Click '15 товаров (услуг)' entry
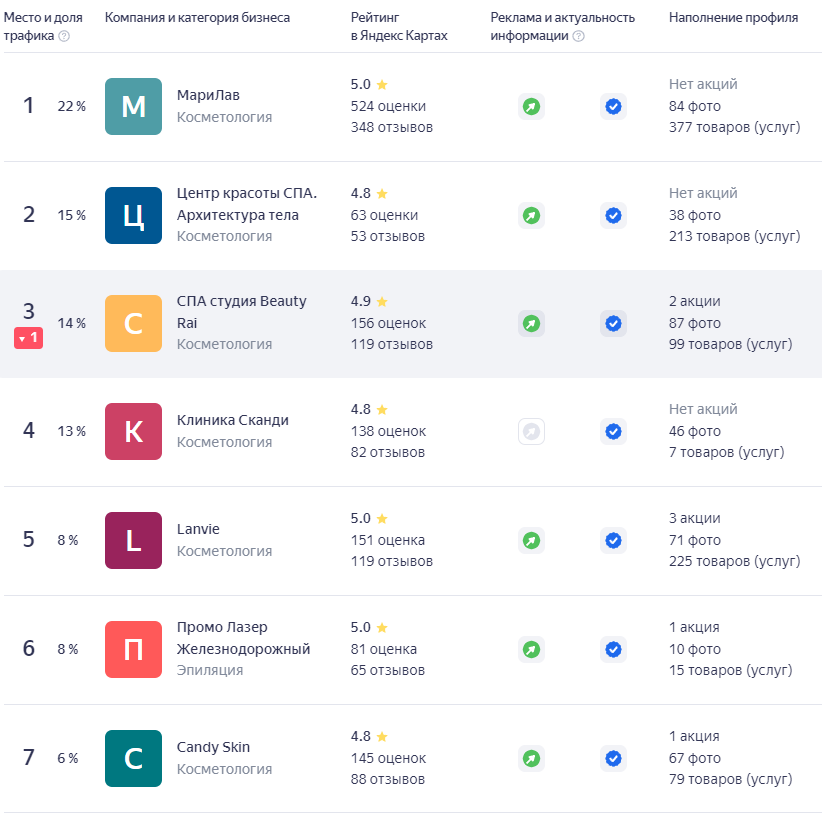Image resolution: width=822 pixels, height=822 pixels. tap(730, 670)
